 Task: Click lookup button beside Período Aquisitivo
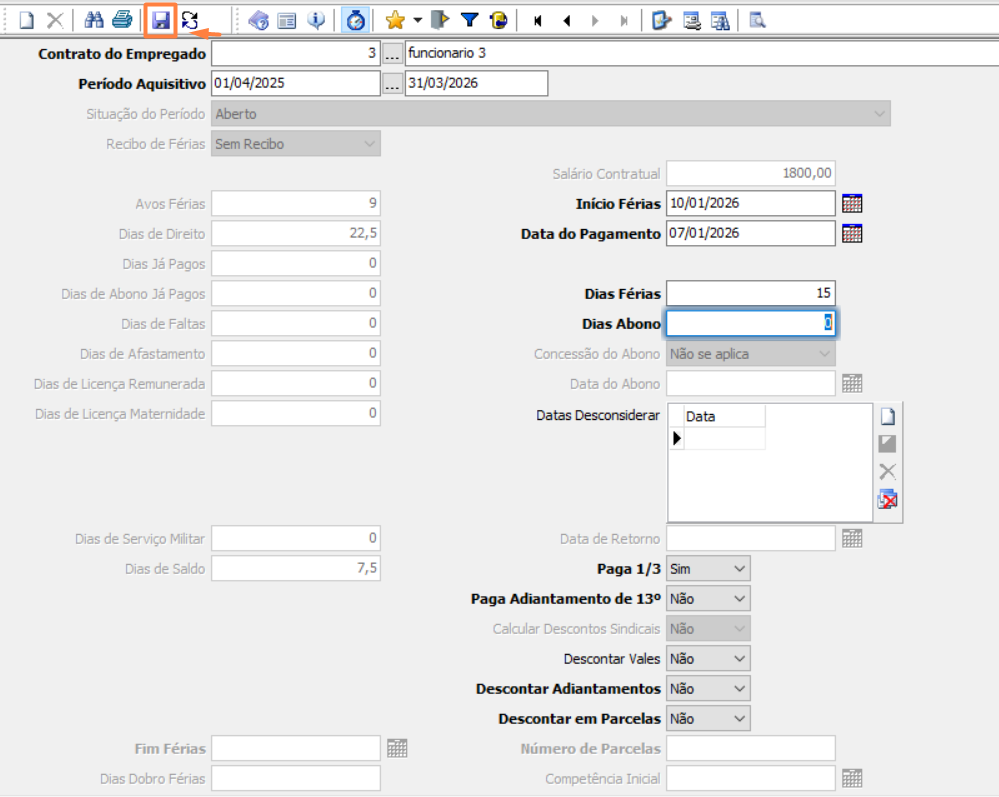[x=392, y=84]
